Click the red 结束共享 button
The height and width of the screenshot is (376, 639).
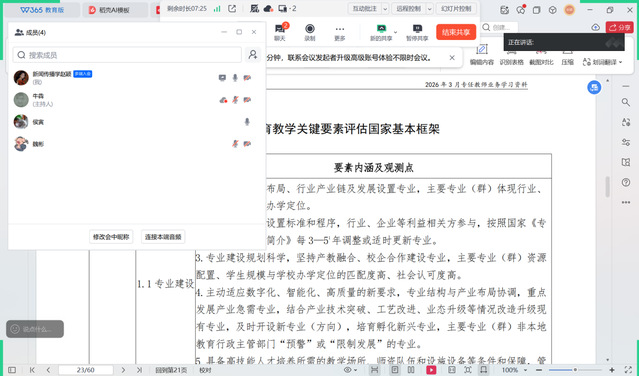point(456,32)
